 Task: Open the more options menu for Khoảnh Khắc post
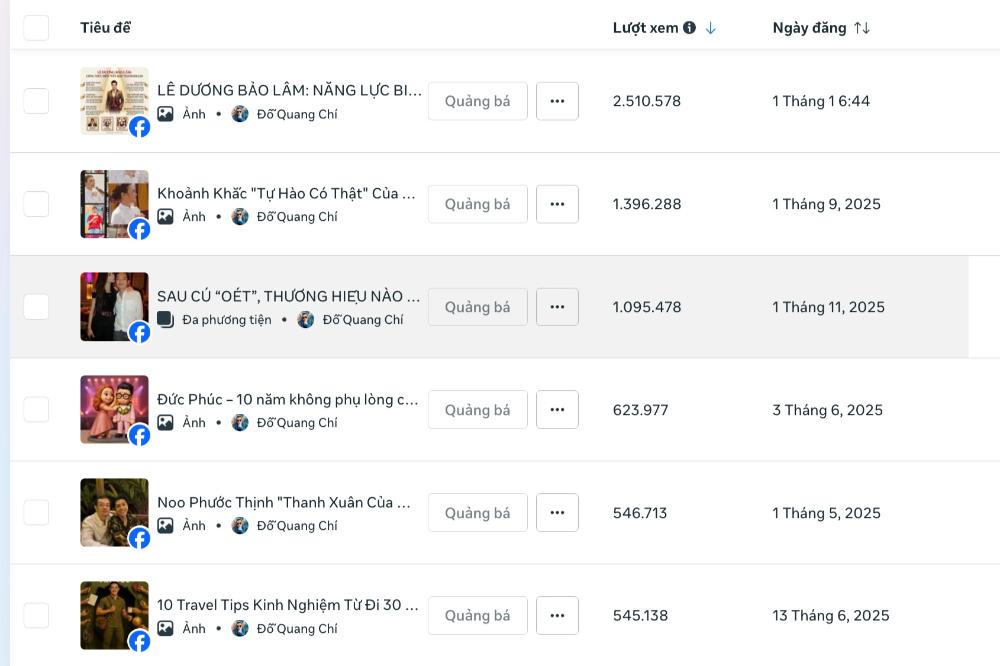point(557,204)
